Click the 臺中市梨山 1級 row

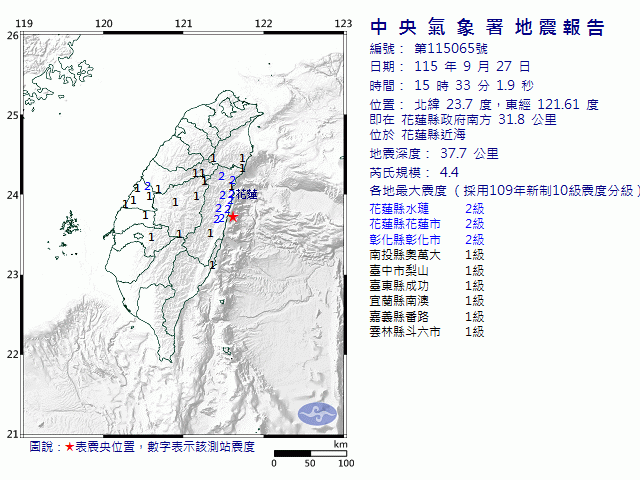point(427,271)
